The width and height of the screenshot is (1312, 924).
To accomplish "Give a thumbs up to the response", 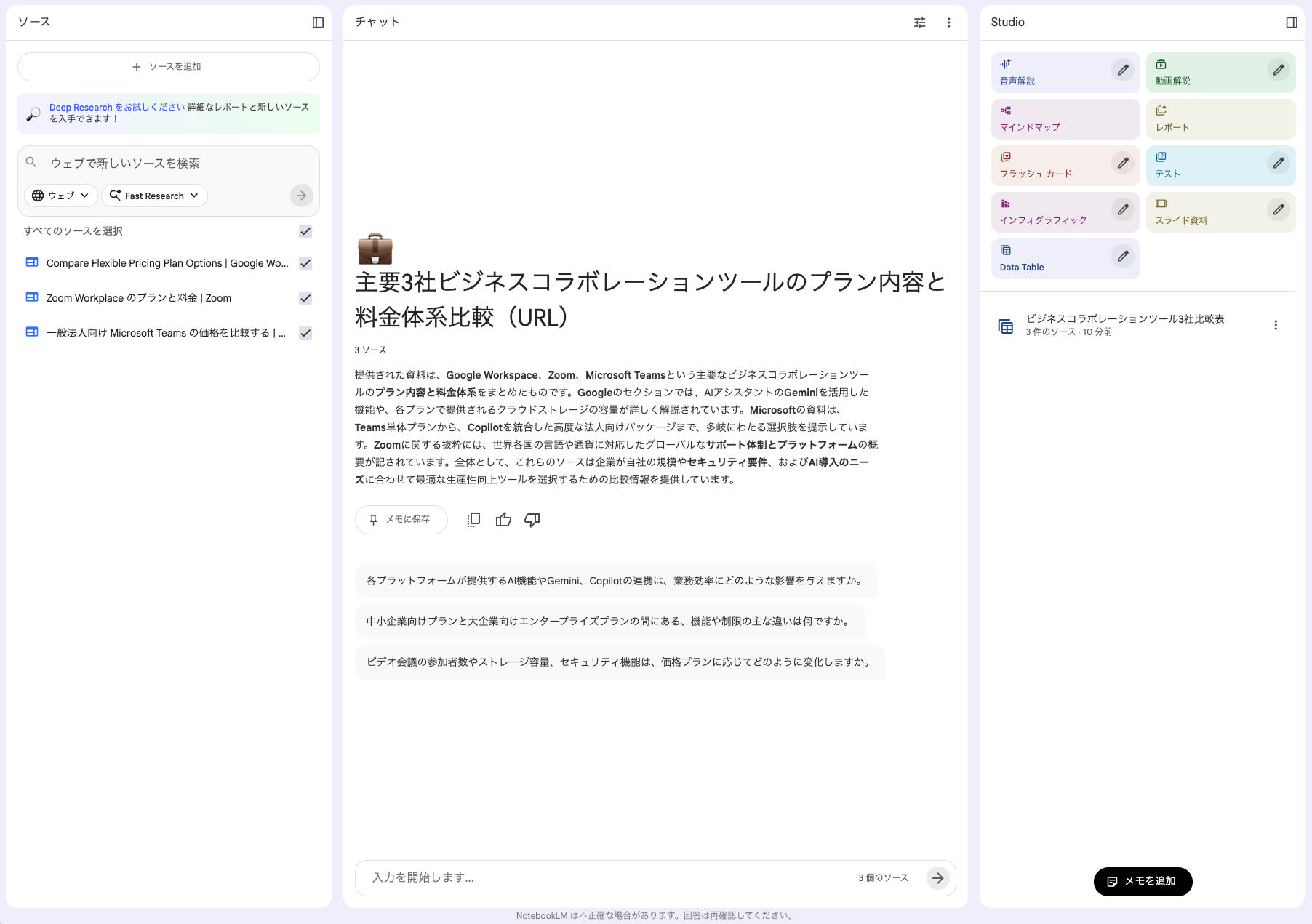I will tap(503, 519).
